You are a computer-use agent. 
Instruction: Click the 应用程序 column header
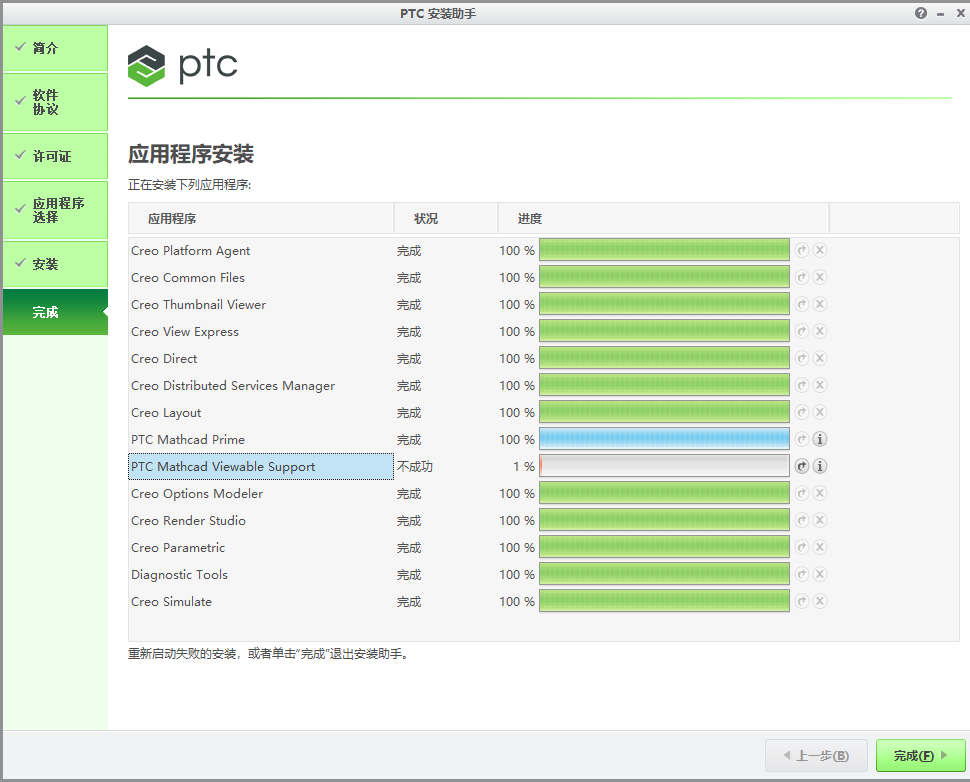point(260,218)
